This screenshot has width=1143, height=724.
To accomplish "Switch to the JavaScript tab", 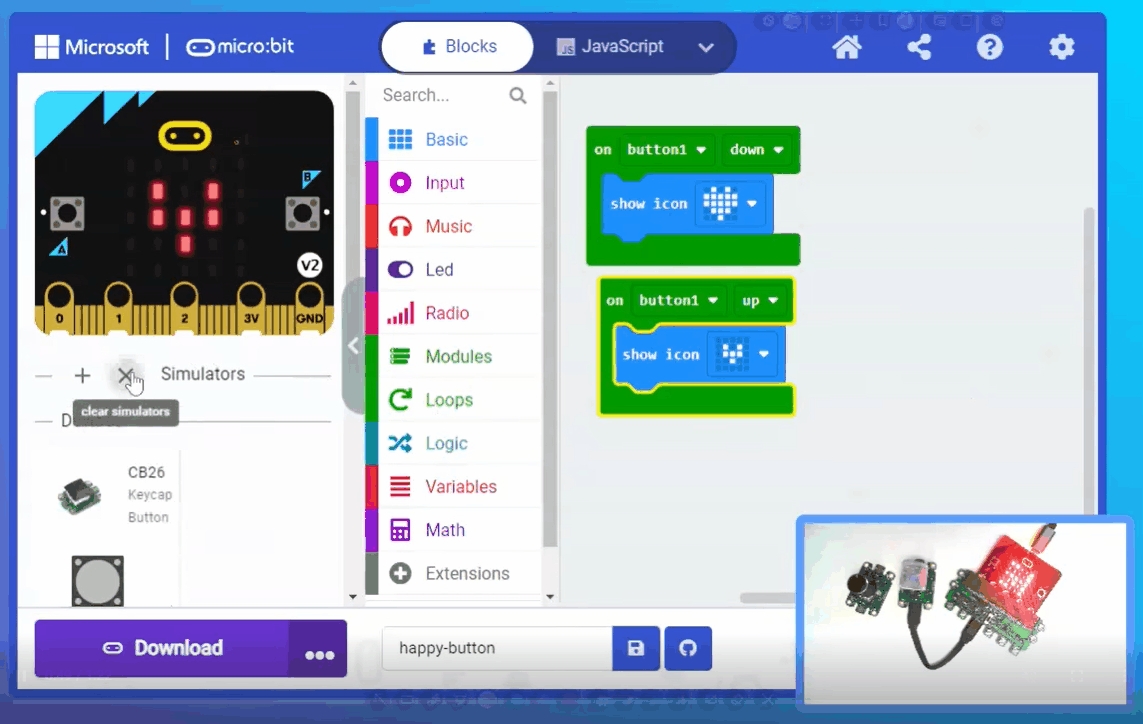I will [610, 47].
